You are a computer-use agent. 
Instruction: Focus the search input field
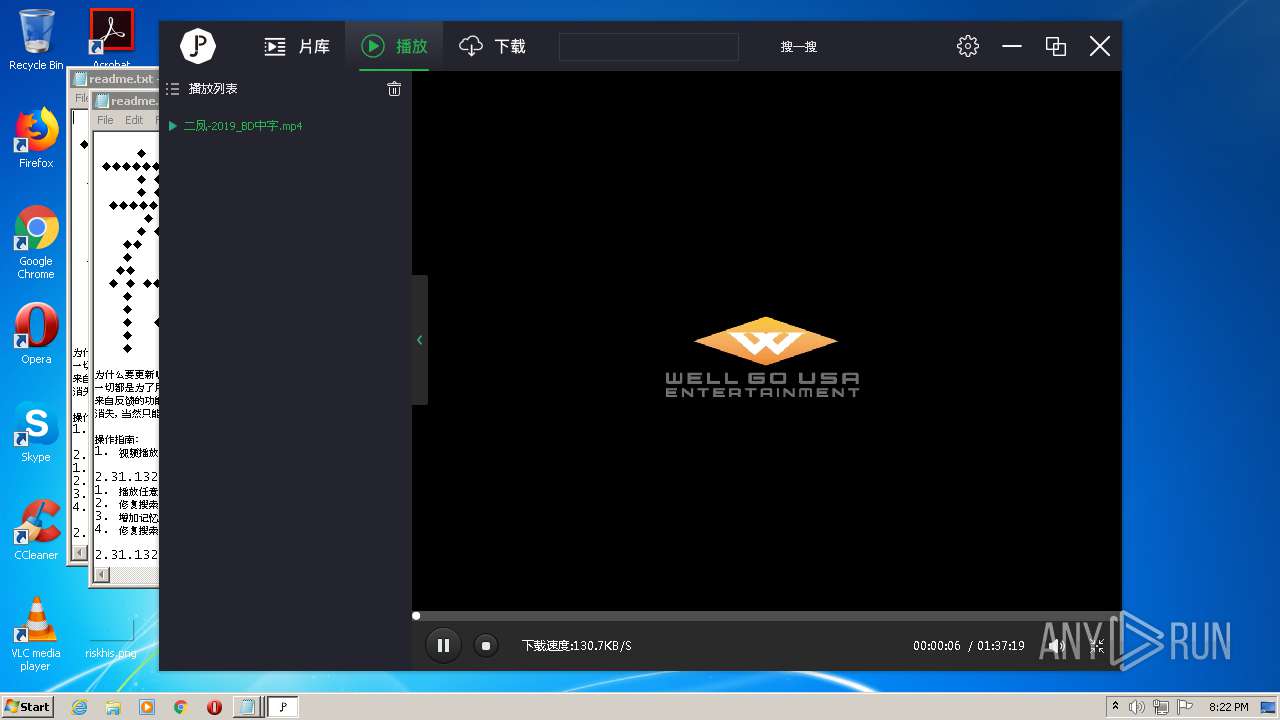click(x=648, y=46)
